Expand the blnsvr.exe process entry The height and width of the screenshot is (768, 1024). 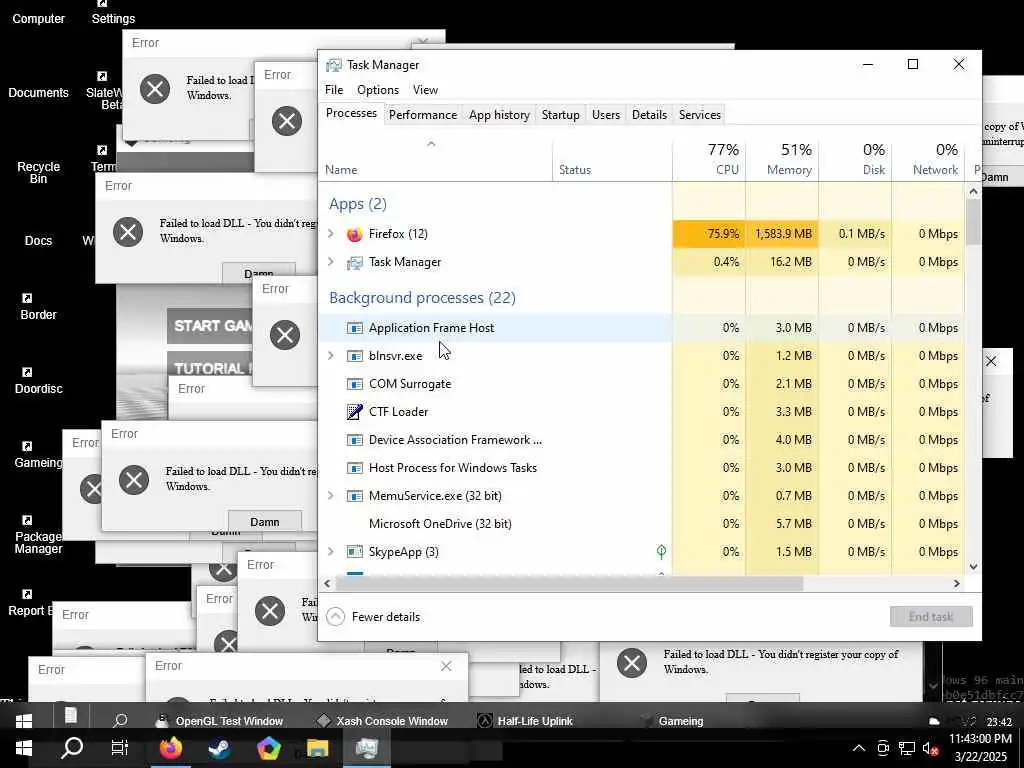(x=330, y=356)
